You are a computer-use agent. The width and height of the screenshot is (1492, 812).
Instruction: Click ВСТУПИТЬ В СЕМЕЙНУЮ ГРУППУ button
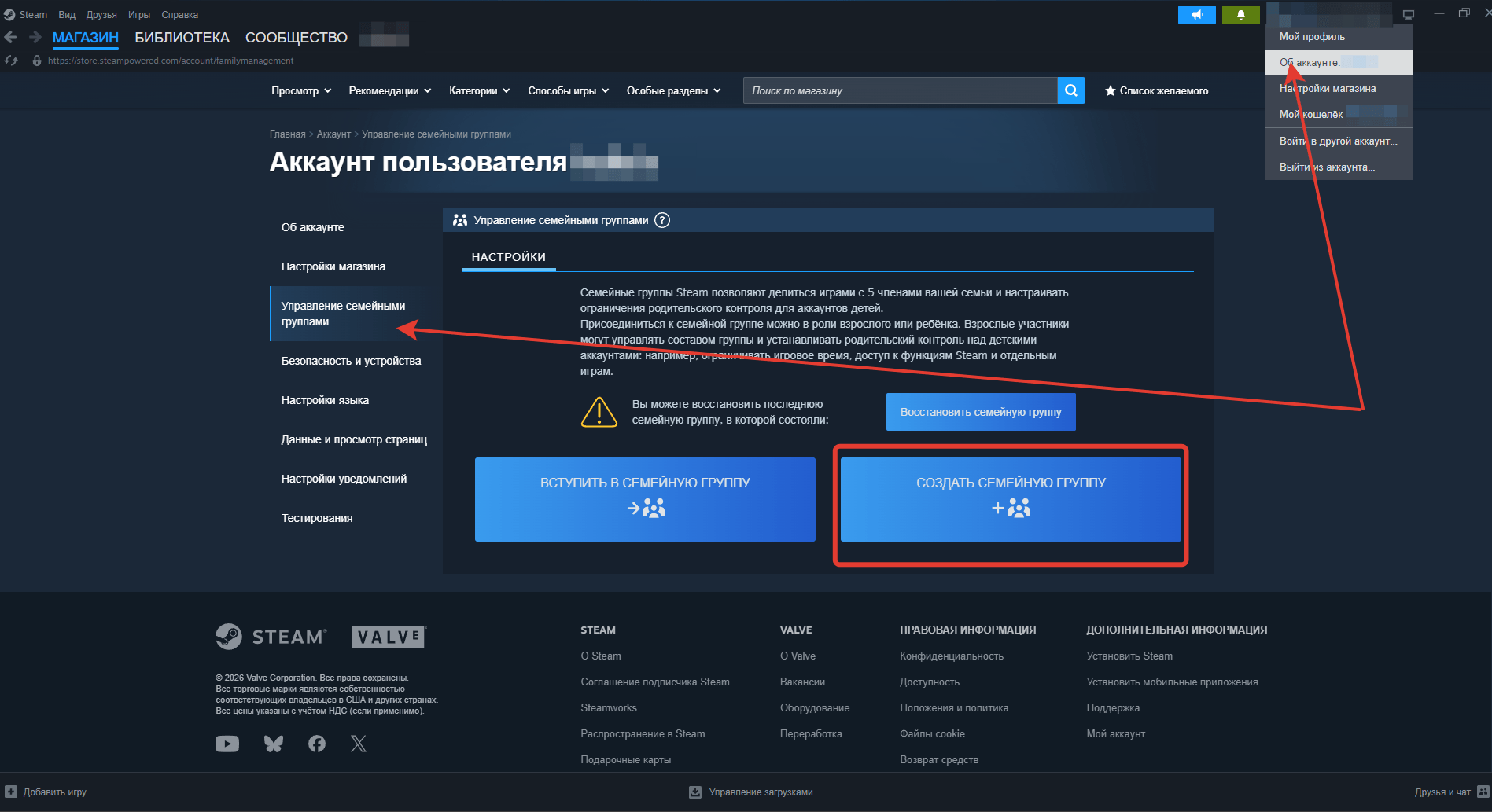point(645,499)
